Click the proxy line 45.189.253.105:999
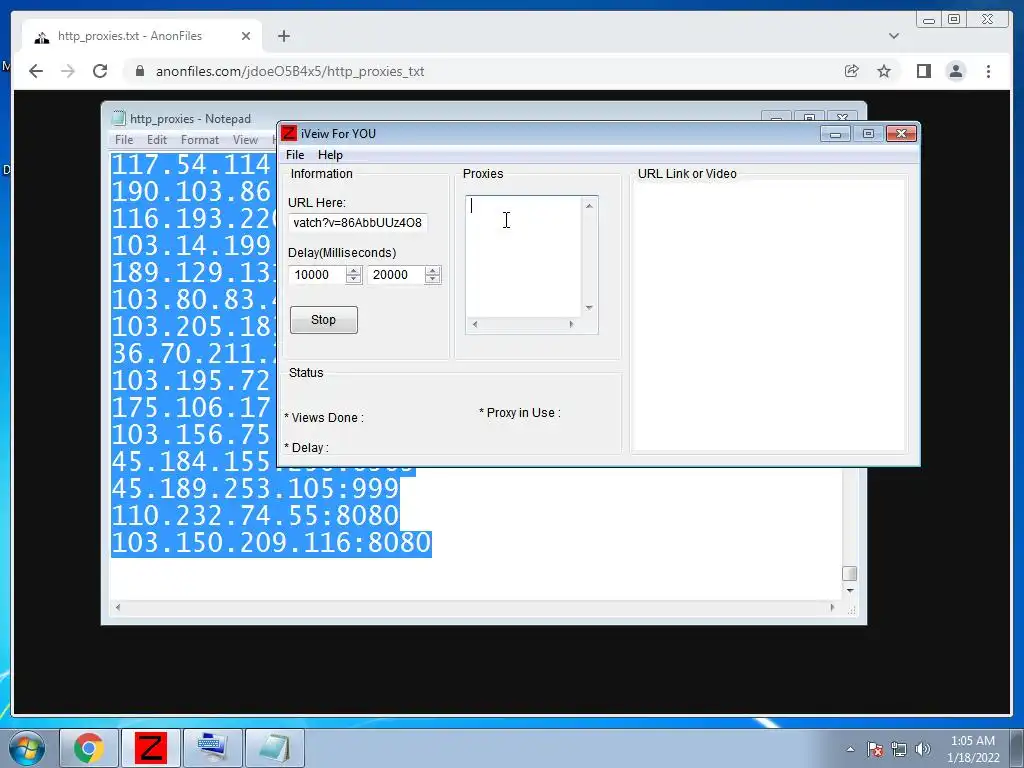This screenshot has height=768, width=1024. pos(255,488)
